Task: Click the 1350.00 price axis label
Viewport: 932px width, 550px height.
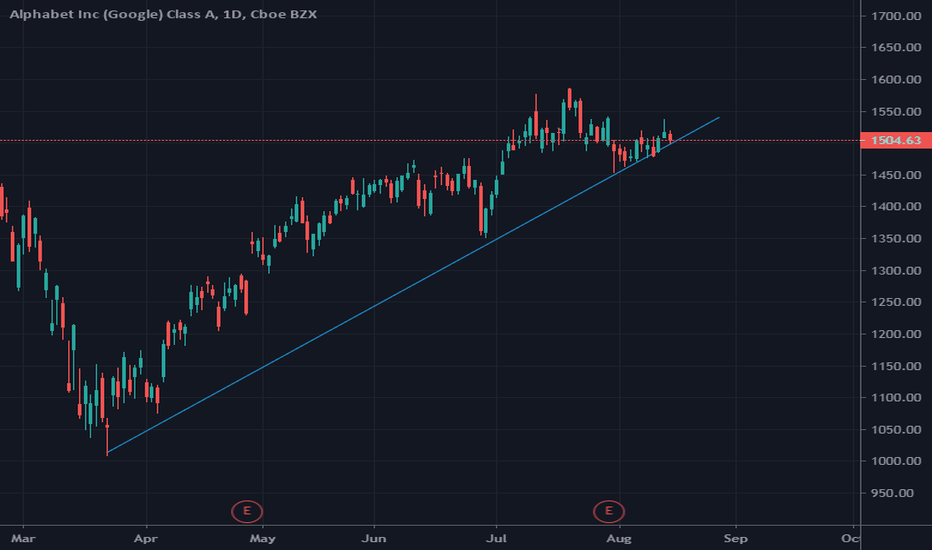Action: coord(896,238)
